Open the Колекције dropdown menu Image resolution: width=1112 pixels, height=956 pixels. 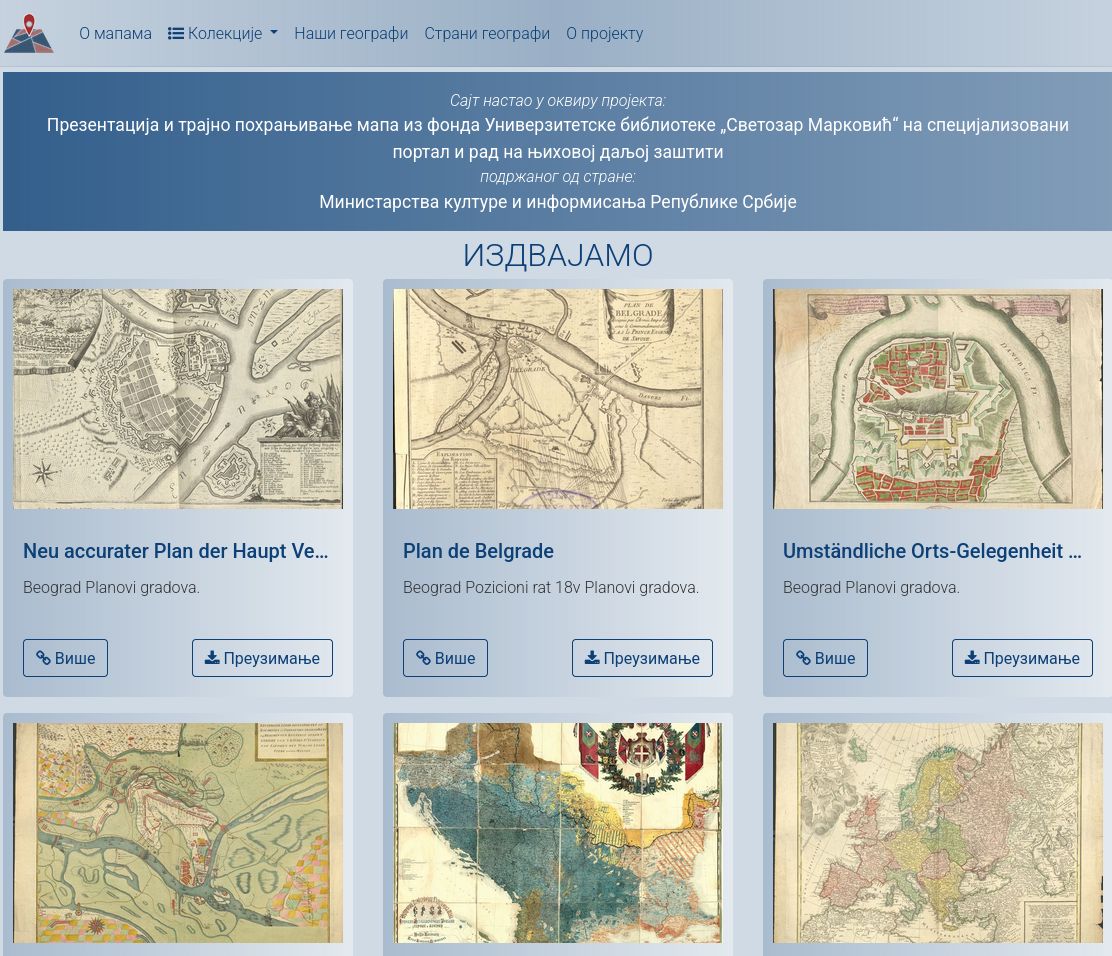tap(222, 33)
